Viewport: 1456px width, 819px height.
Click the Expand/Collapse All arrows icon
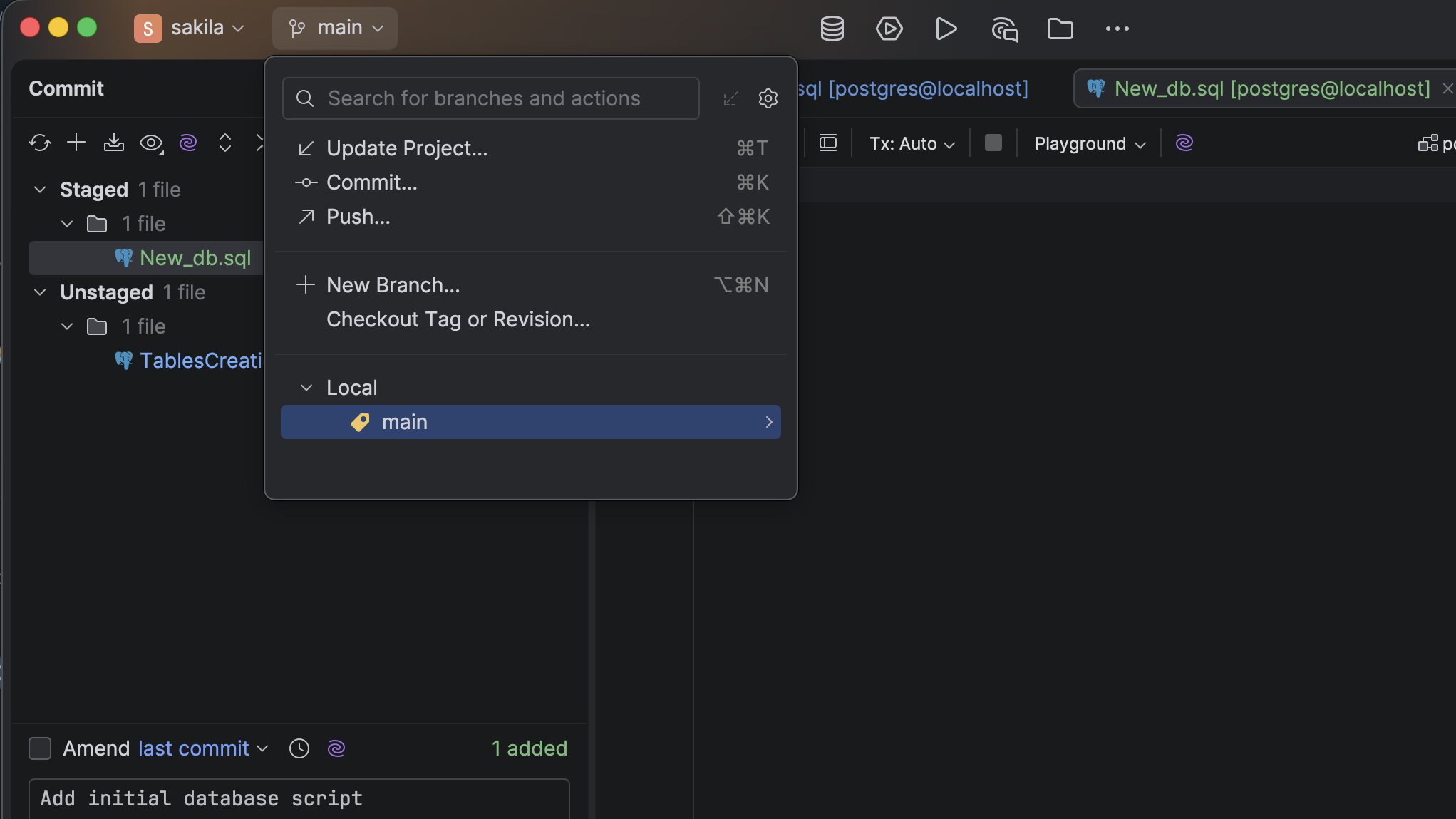(225, 143)
